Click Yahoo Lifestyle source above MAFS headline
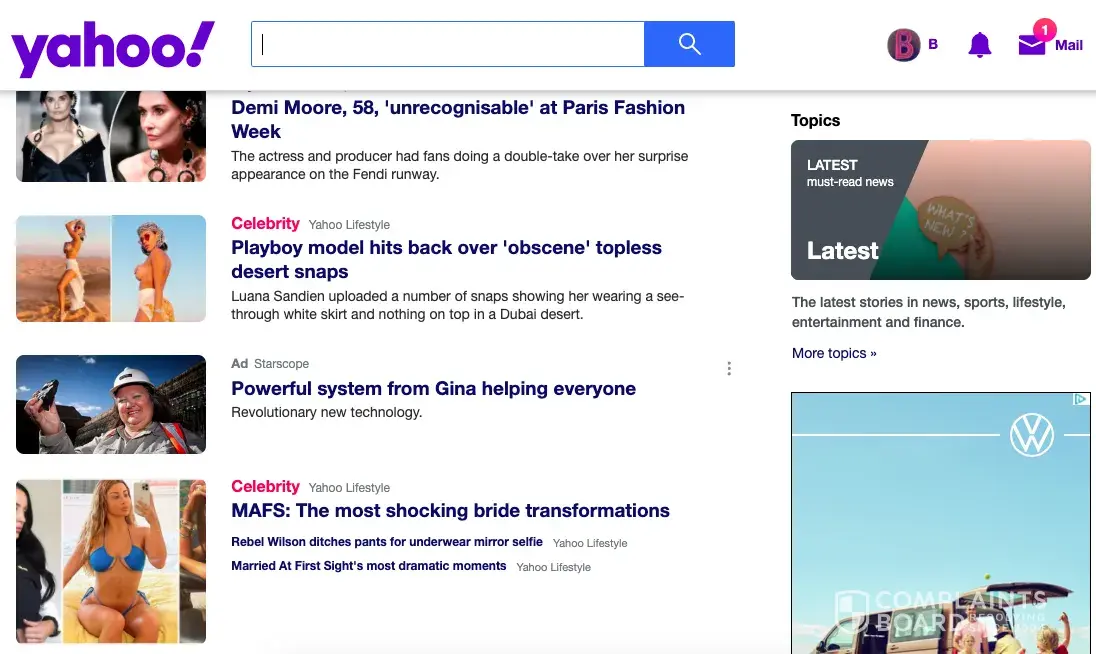Viewport: 1096px width, 654px height. tap(349, 488)
